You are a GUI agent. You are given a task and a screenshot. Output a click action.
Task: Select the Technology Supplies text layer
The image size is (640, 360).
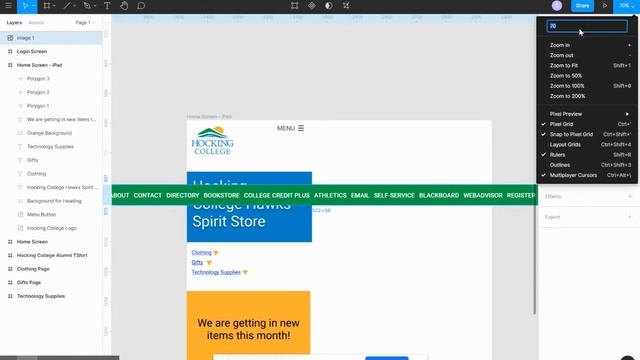51,147
